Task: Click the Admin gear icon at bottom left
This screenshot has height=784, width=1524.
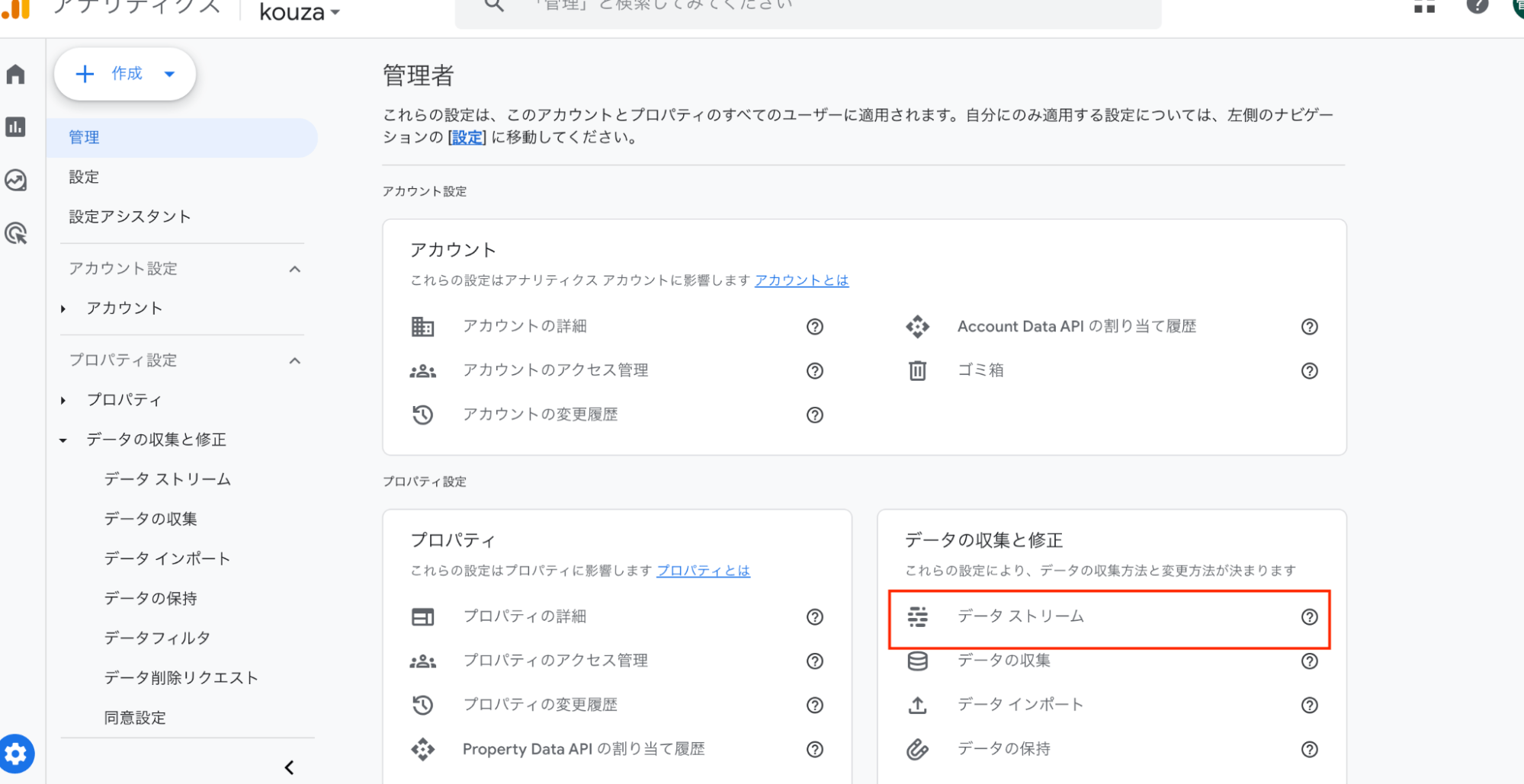Action: [16, 754]
